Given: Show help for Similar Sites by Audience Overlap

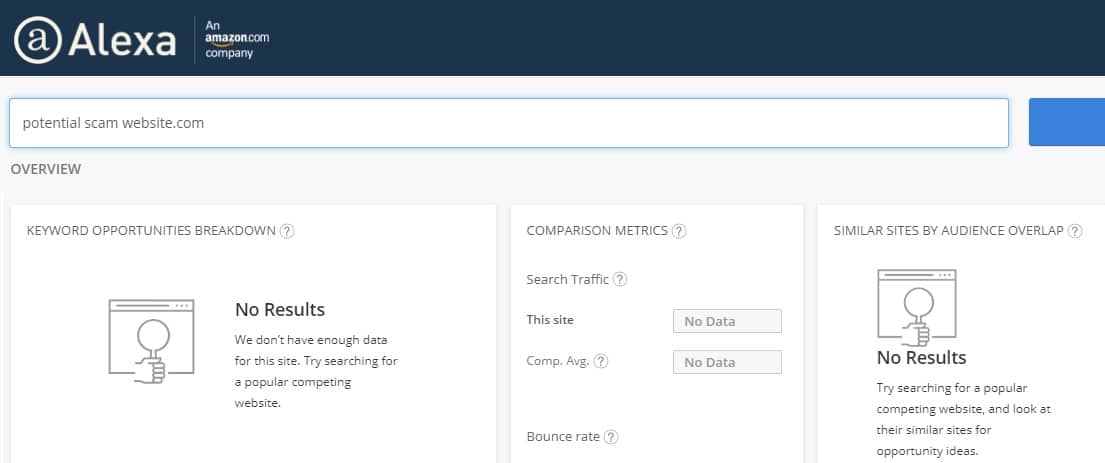Looking at the screenshot, I should pos(1075,231).
